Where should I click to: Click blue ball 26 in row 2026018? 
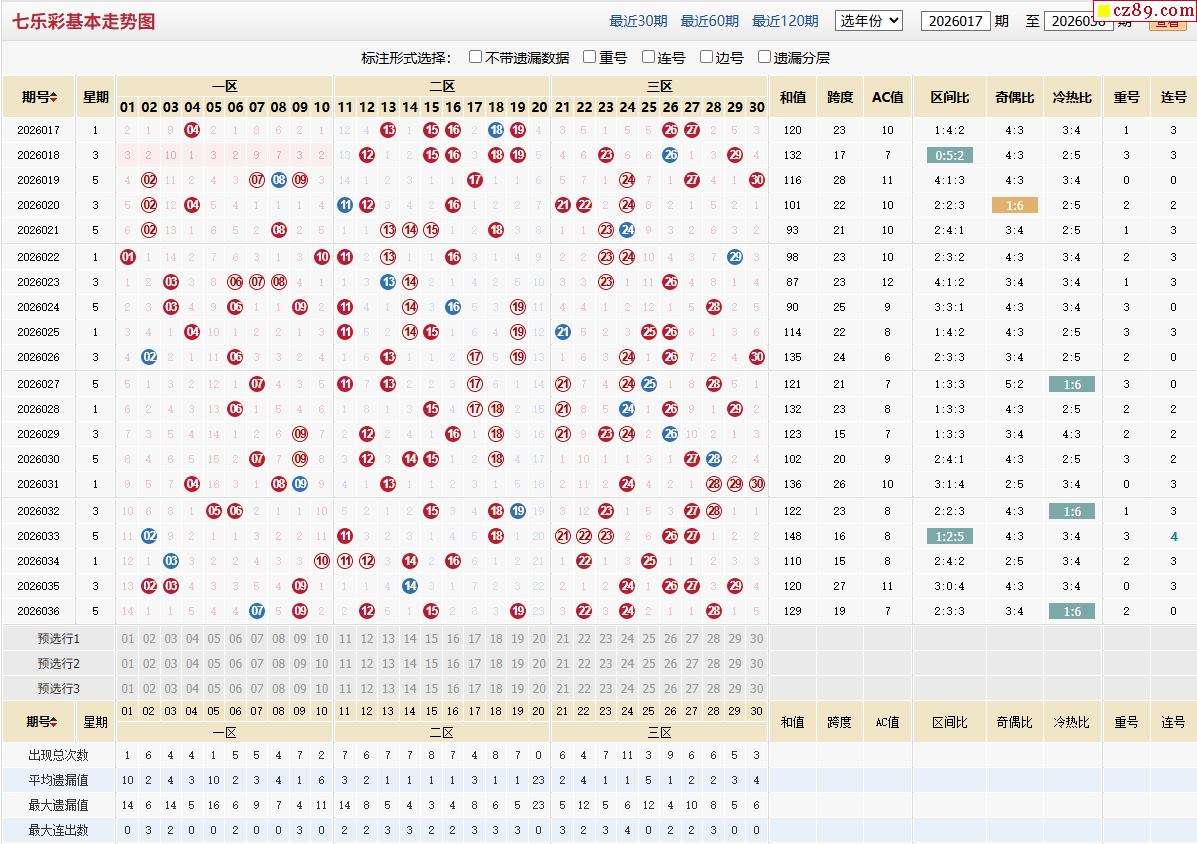pos(670,155)
